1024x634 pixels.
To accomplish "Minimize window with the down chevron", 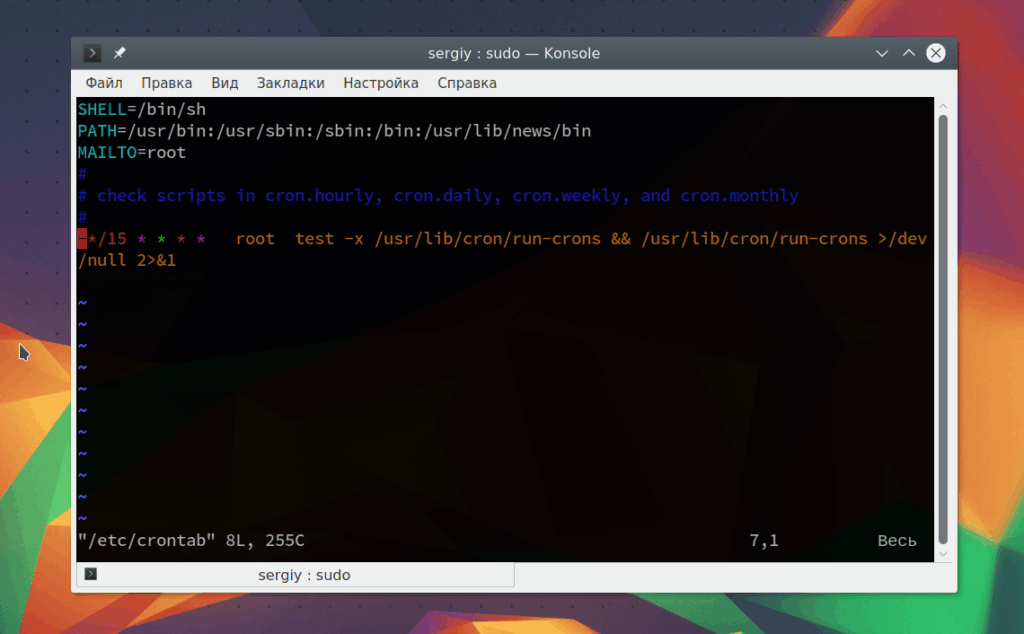I will coord(882,54).
